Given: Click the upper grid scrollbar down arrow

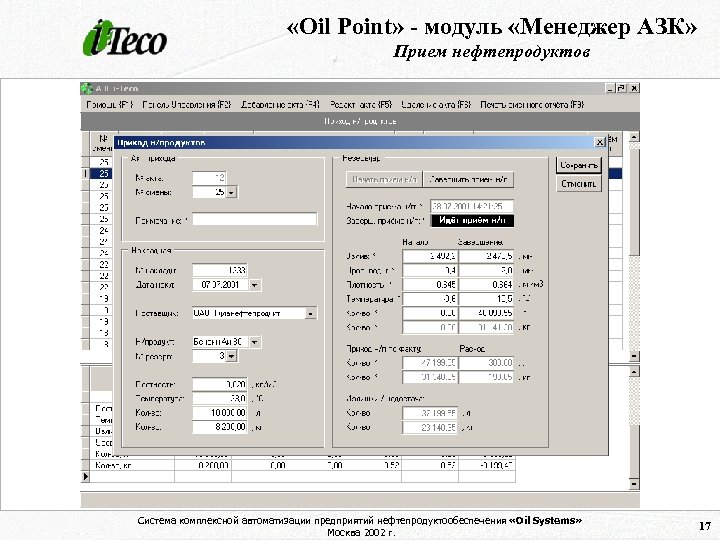Looking at the screenshot, I should point(634,356).
